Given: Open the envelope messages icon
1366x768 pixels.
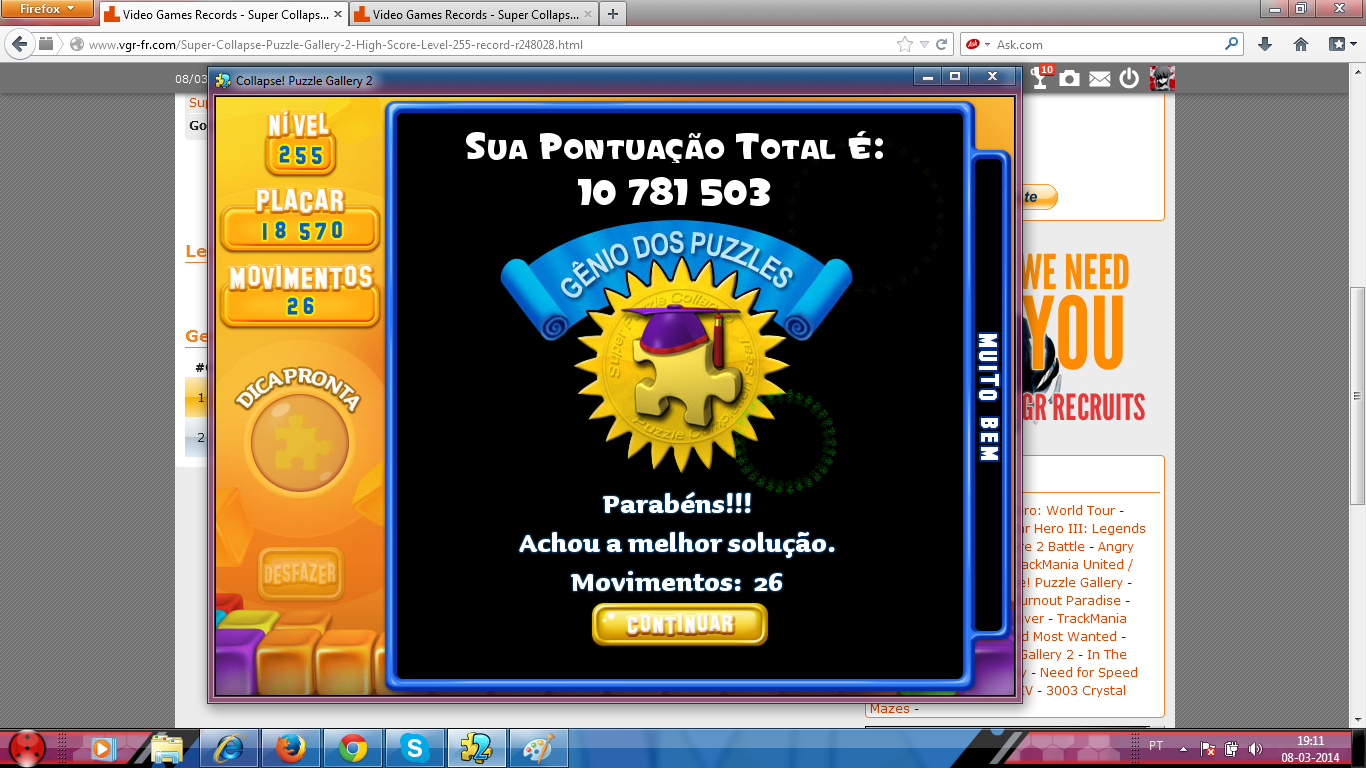Looking at the screenshot, I should (1099, 79).
